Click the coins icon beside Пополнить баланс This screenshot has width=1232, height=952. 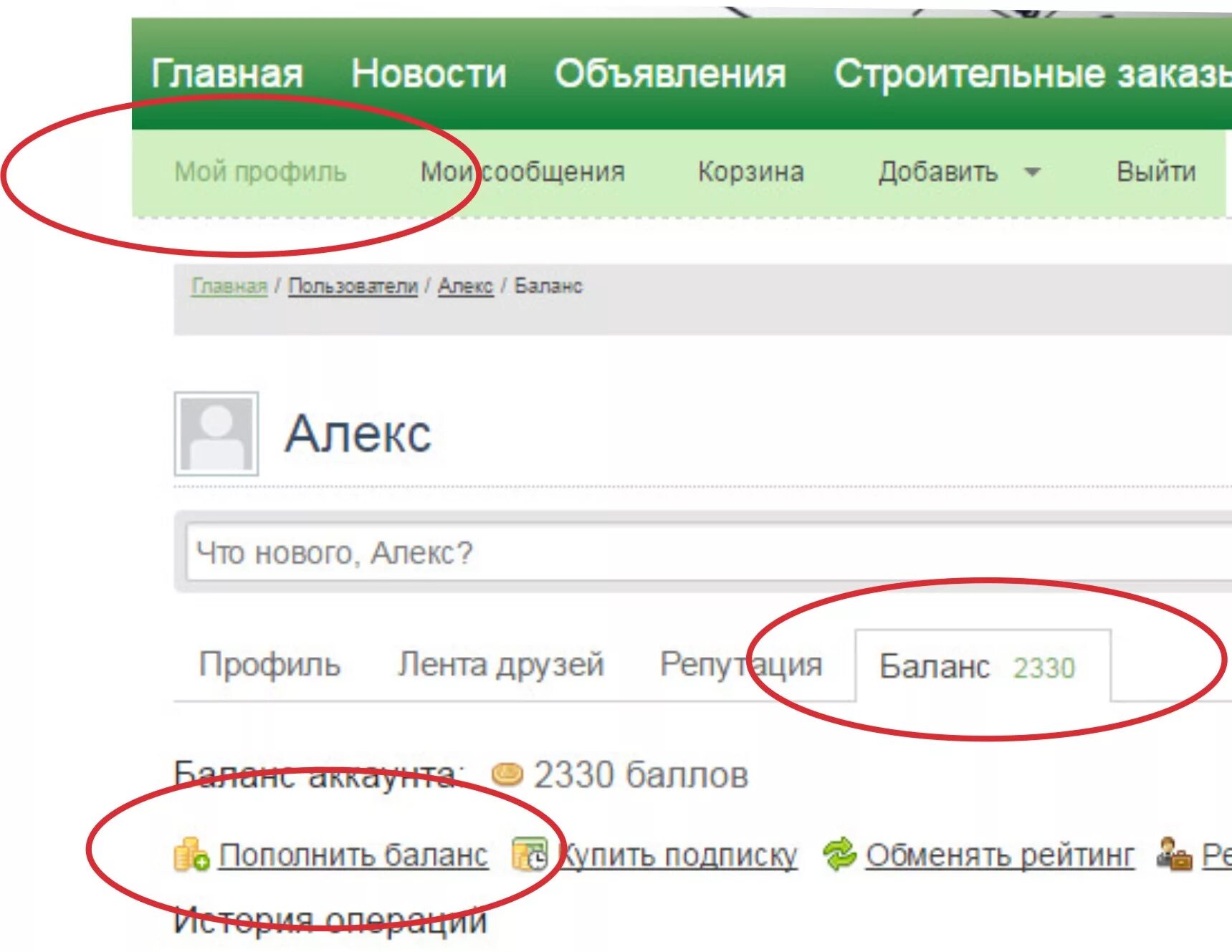[x=191, y=854]
